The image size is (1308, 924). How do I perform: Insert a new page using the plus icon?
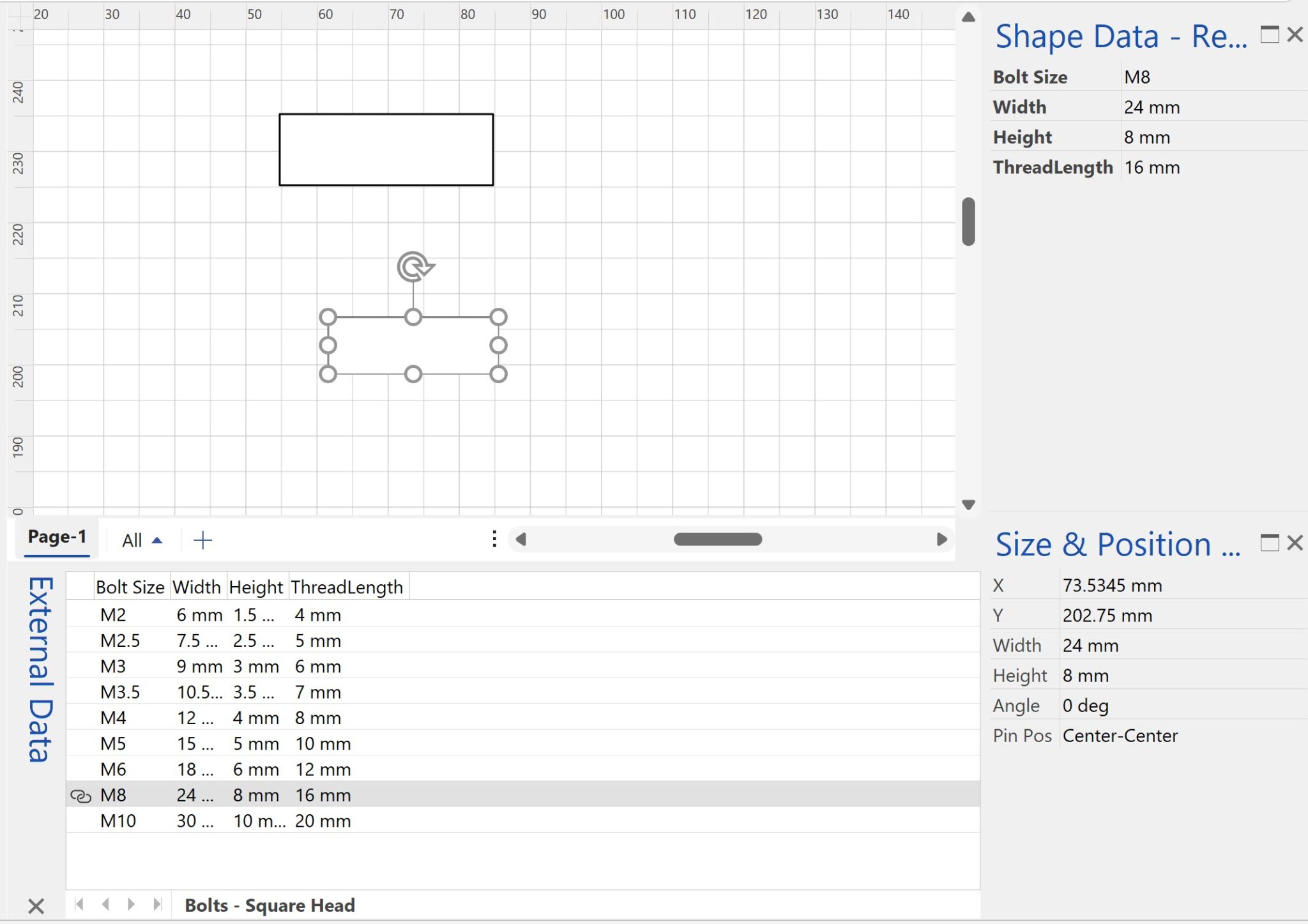pos(203,540)
